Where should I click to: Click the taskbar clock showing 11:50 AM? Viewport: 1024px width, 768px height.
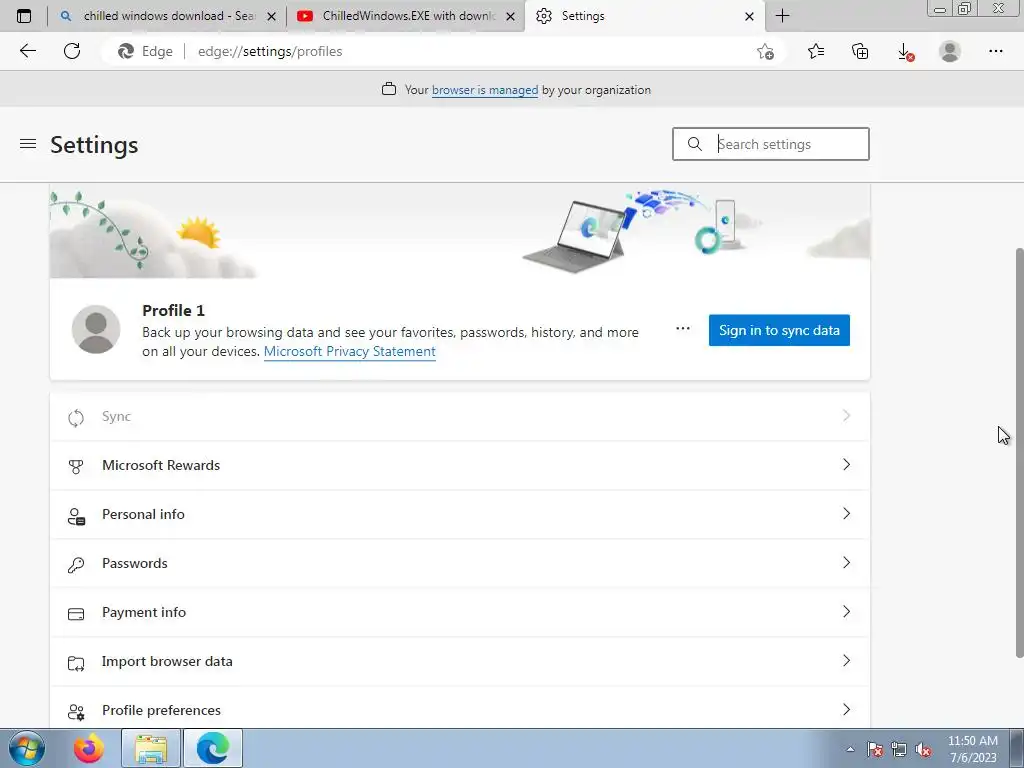click(x=972, y=749)
